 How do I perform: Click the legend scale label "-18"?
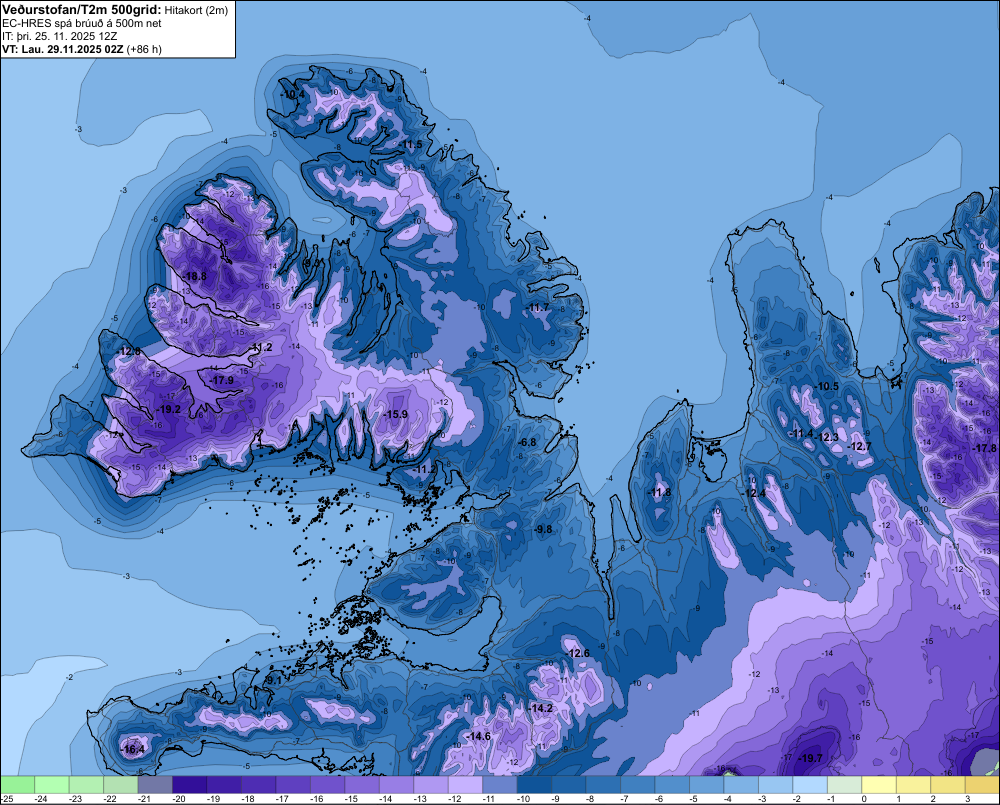click(x=247, y=799)
